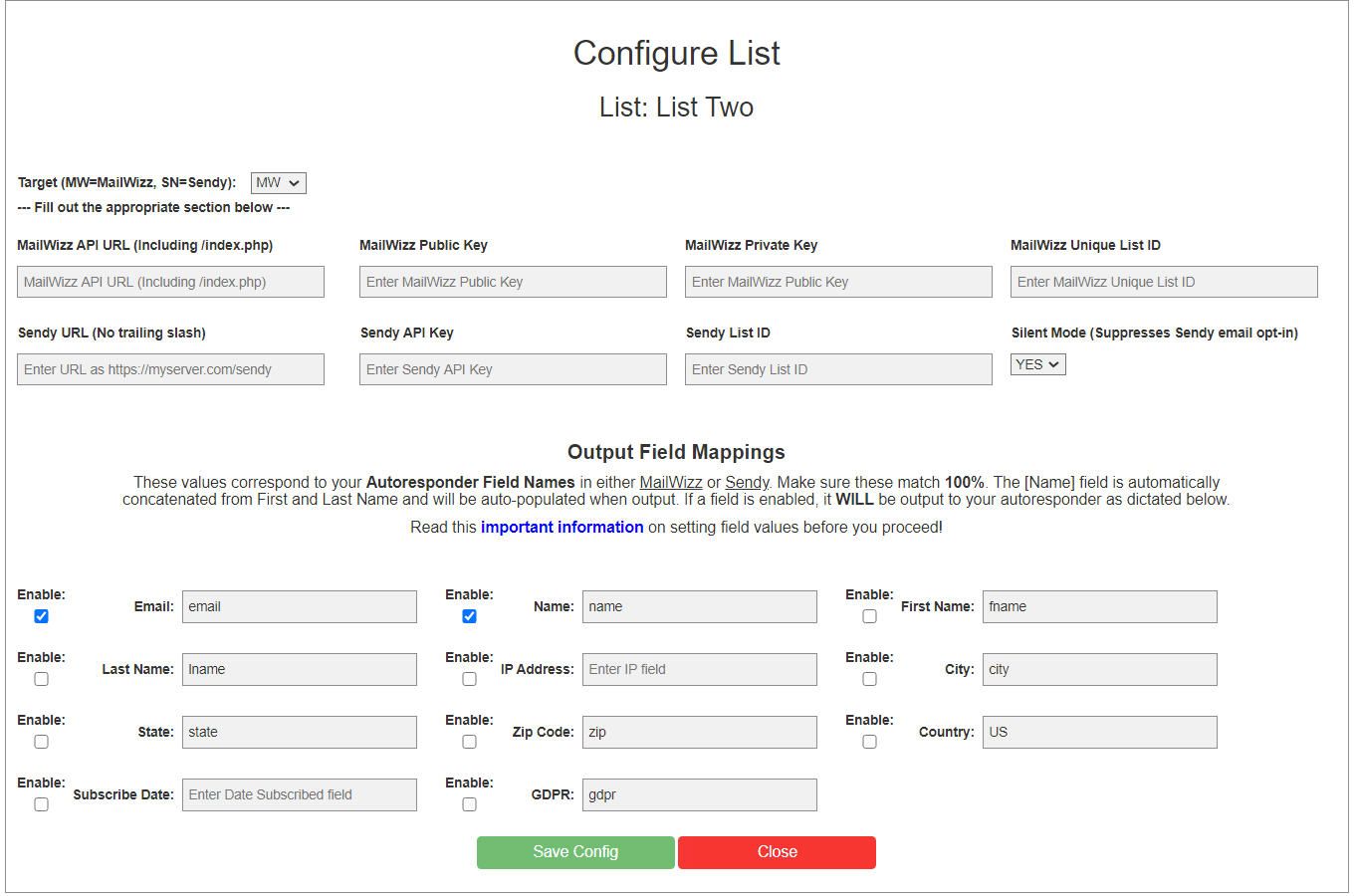Open the Target MW/SN dropdown
1354x896 pixels.
[278, 183]
